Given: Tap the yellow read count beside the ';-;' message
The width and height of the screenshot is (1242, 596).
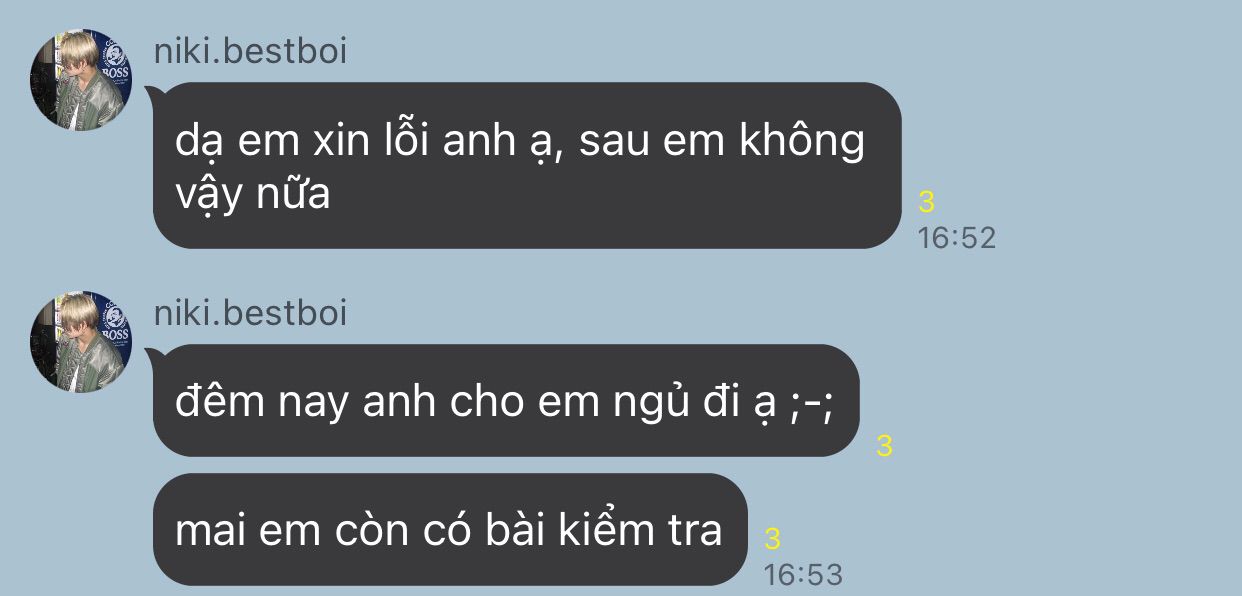Looking at the screenshot, I should [884, 446].
